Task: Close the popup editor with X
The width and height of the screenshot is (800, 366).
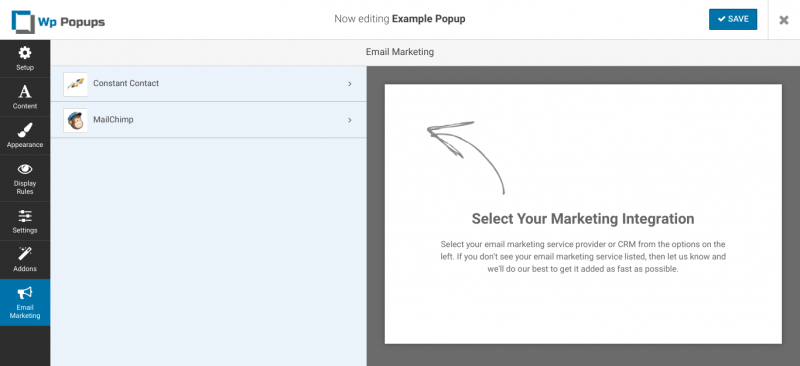Action: 784,20
